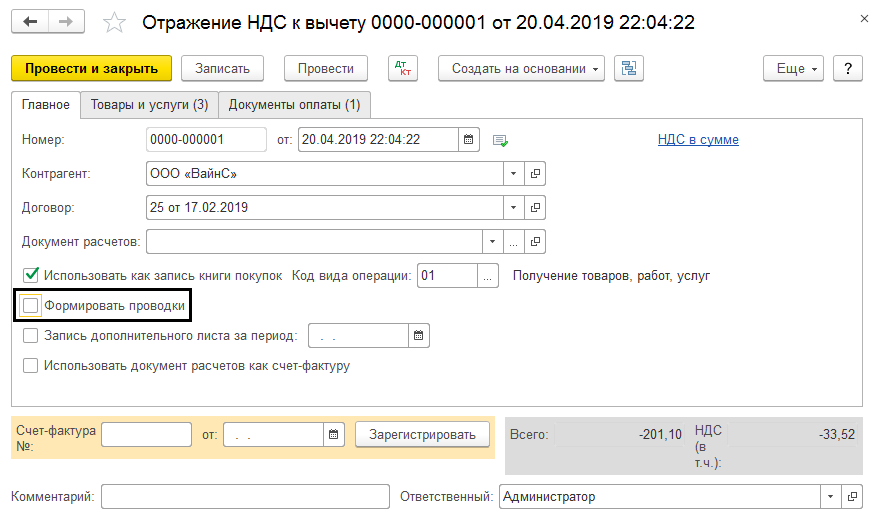
Task: Add document to favorites with star icon
Action: pyautogui.click(x=116, y=22)
